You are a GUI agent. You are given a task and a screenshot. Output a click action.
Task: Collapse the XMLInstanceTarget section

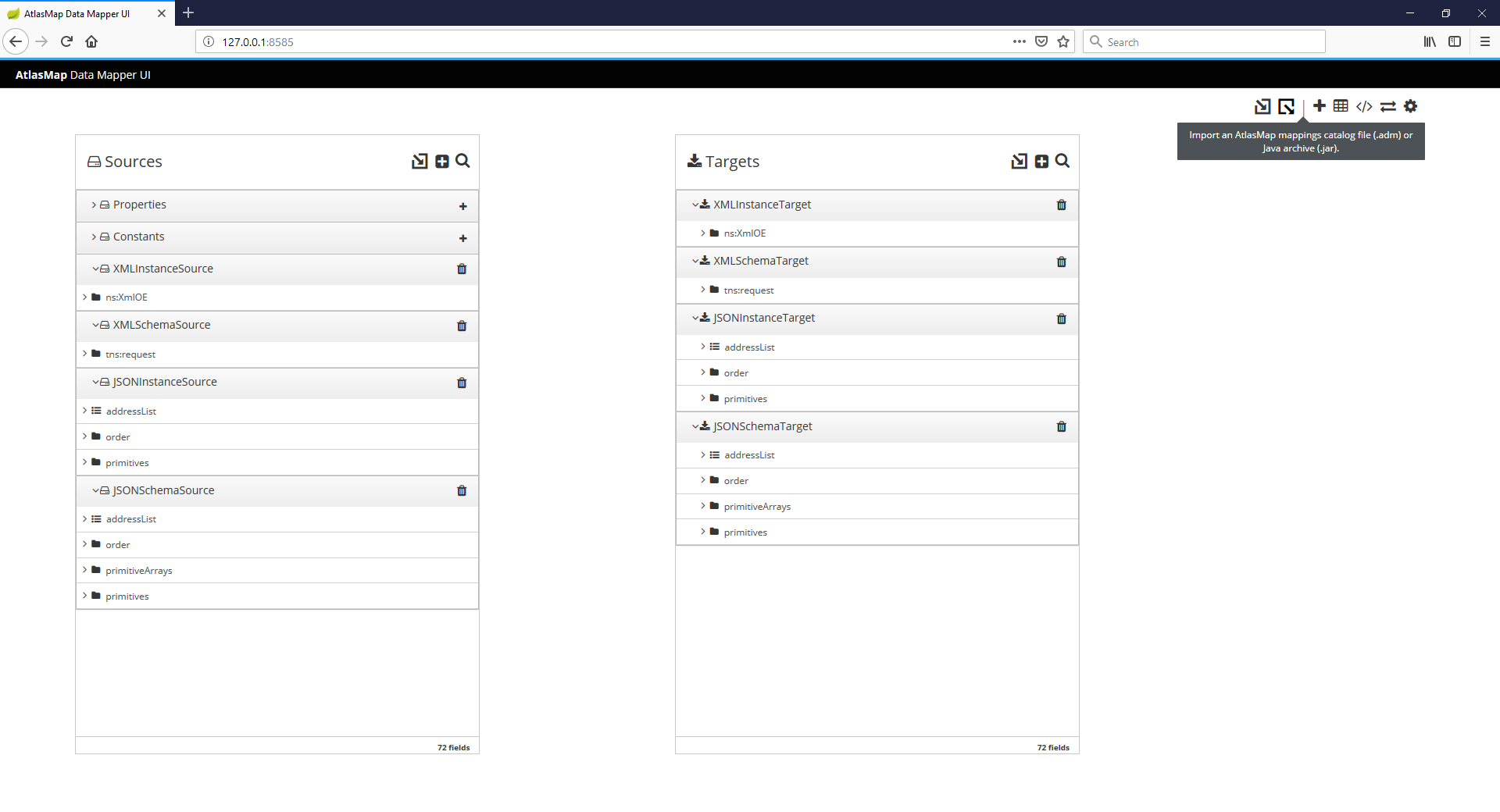coord(695,204)
